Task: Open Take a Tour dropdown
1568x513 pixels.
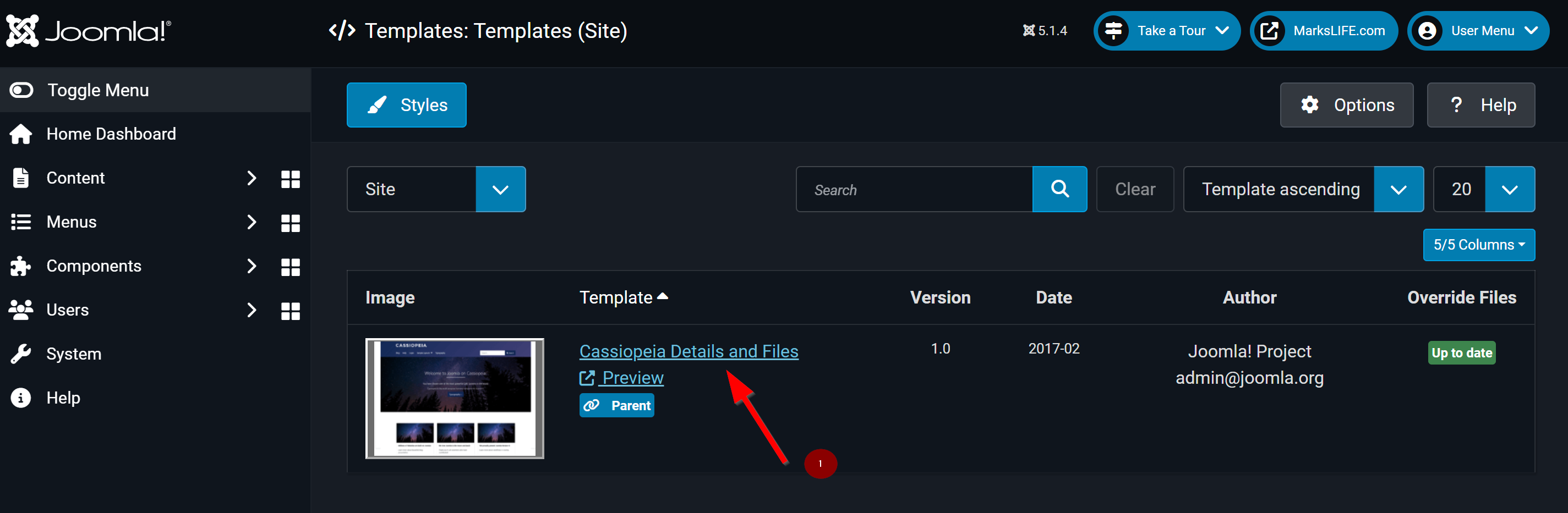Action: [1167, 30]
